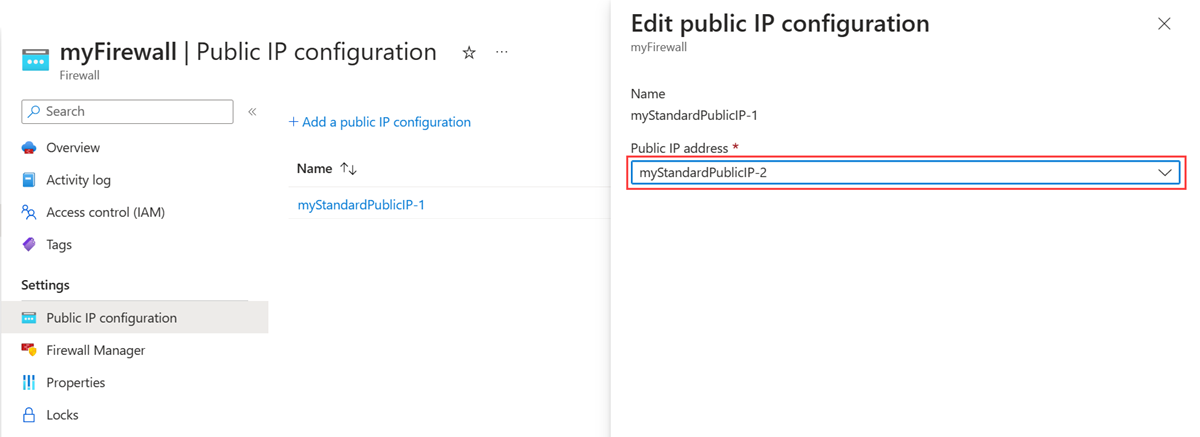Open the myStandardPublicIP-1 link
The height and width of the screenshot is (437, 1200).
click(x=361, y=205)
